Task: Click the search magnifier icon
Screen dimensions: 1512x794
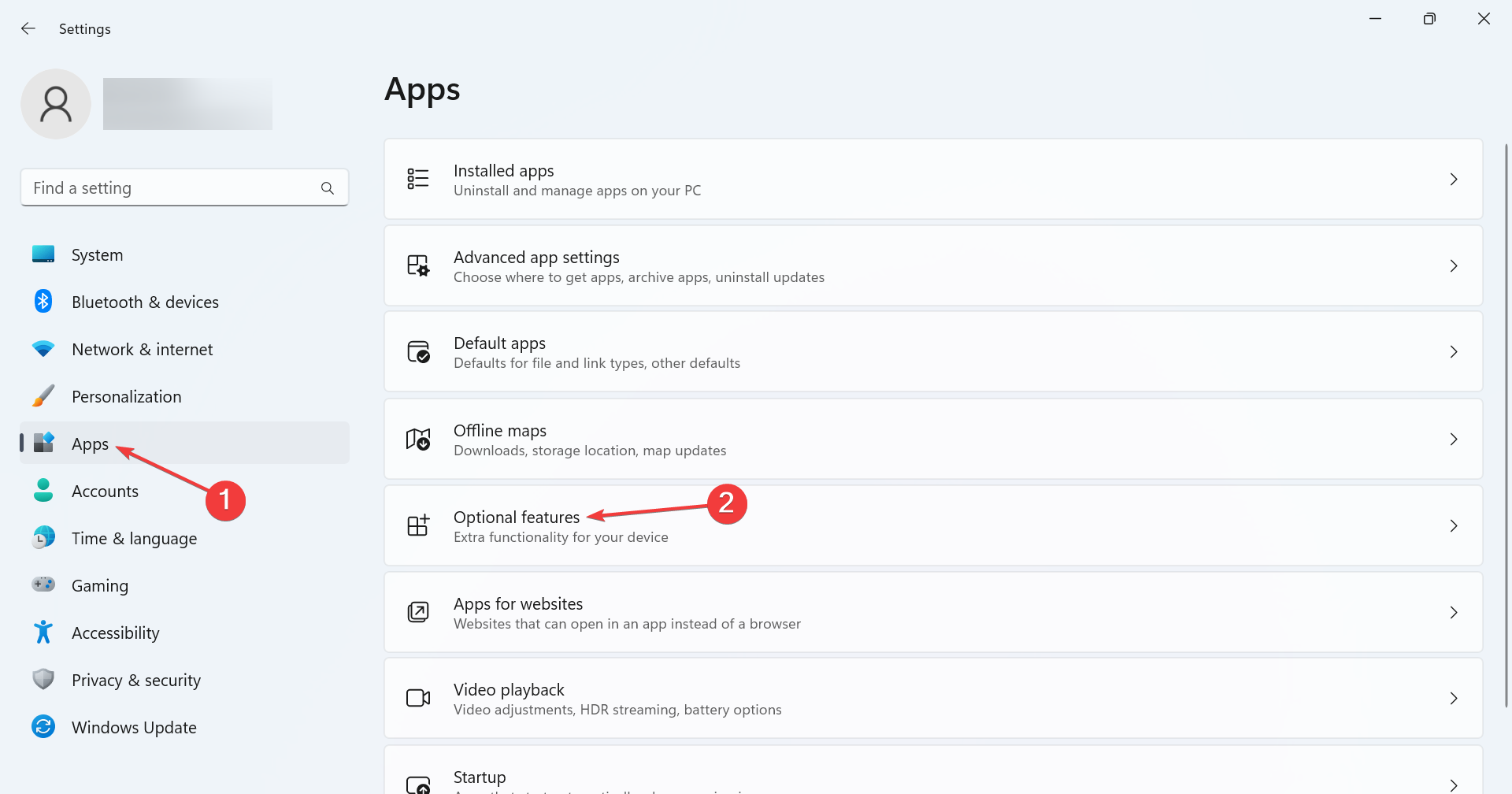Action: (328, 188)
